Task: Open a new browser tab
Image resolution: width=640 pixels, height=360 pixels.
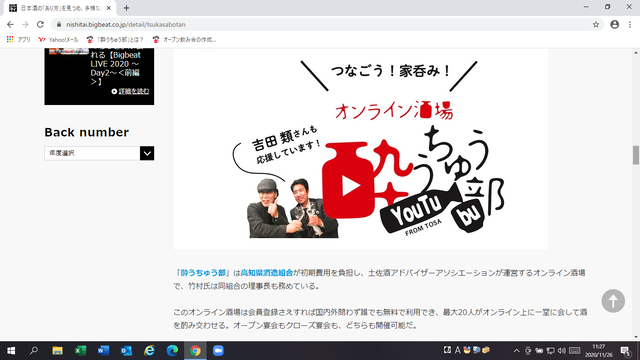Action: pos(127,8)
